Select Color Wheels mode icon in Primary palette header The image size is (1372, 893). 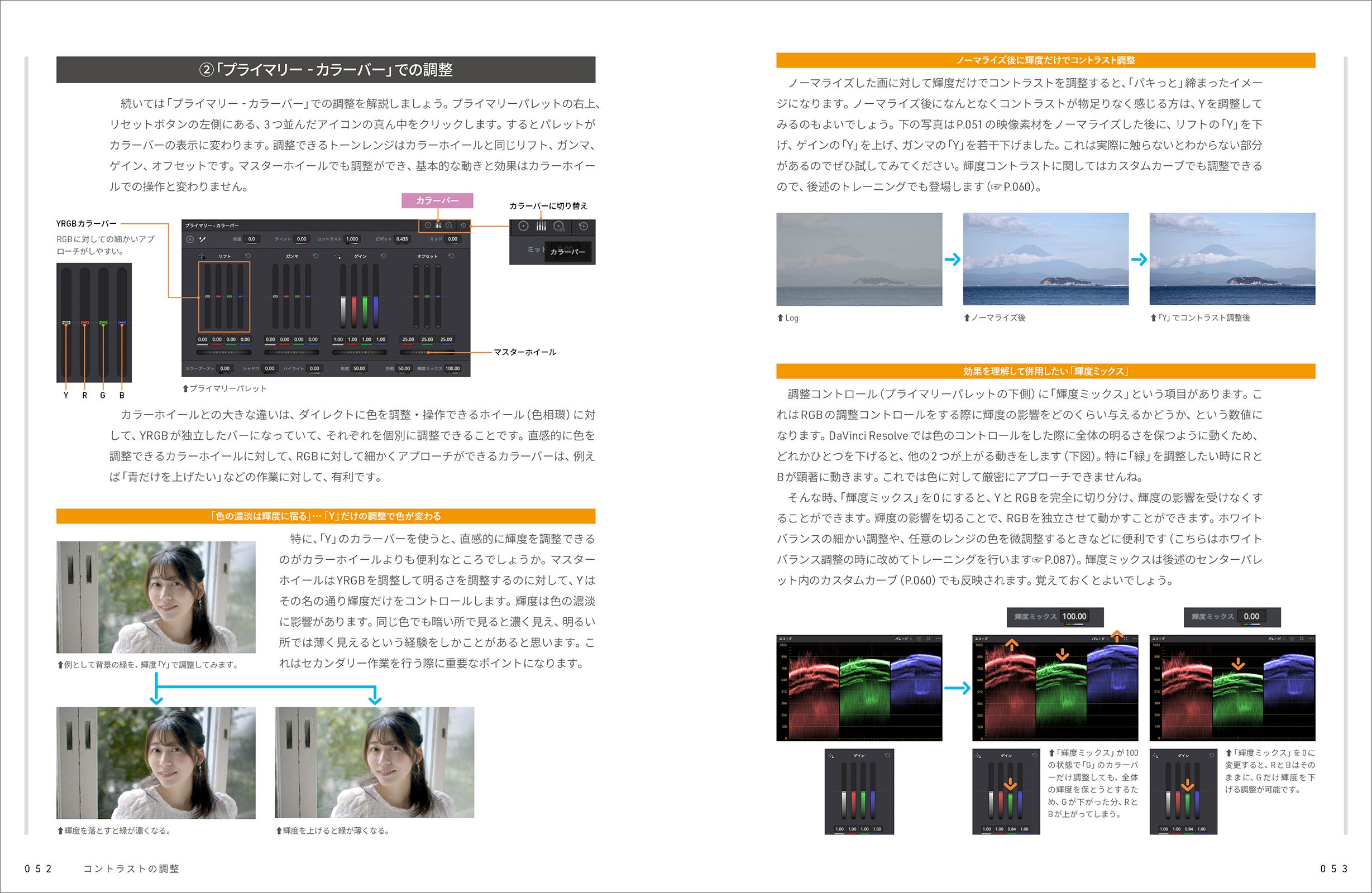(x=428, y=225)
